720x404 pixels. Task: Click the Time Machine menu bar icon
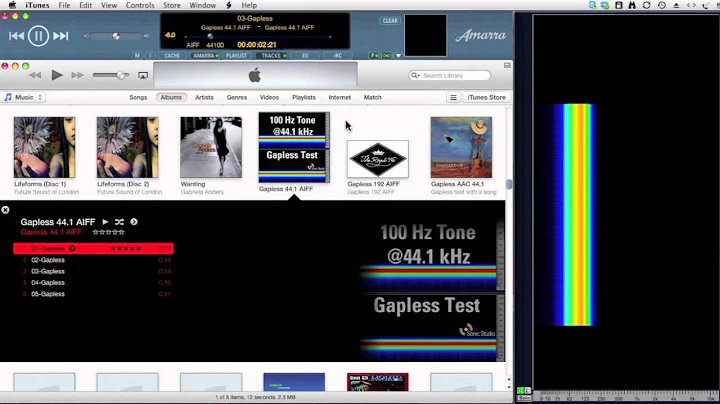point(662,5)
